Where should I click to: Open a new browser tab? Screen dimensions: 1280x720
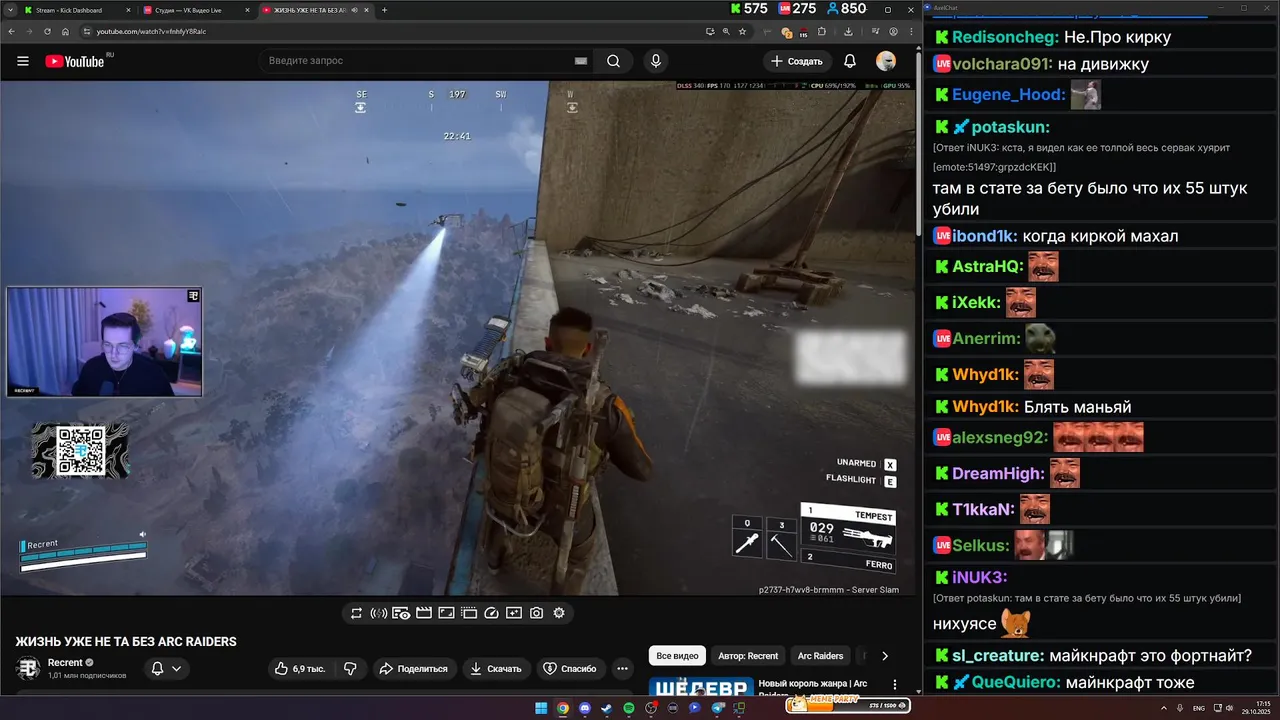tap(384, 10)
